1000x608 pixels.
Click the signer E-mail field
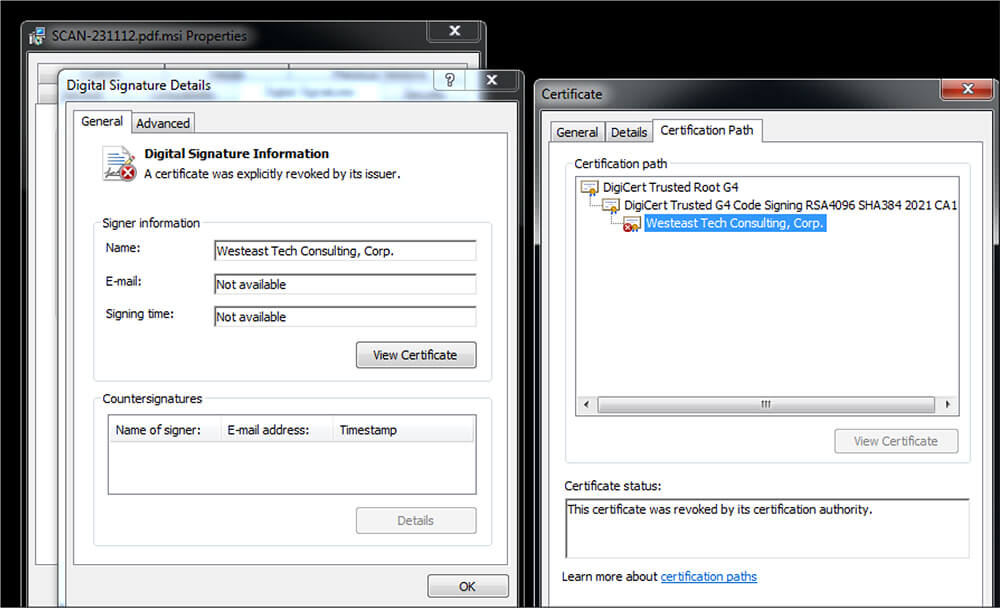pyautogui.click(x=345, y=285)
